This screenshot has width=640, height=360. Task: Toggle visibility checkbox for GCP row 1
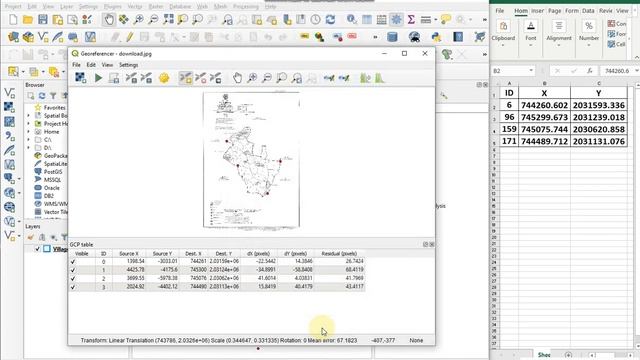tap(73, 270)
